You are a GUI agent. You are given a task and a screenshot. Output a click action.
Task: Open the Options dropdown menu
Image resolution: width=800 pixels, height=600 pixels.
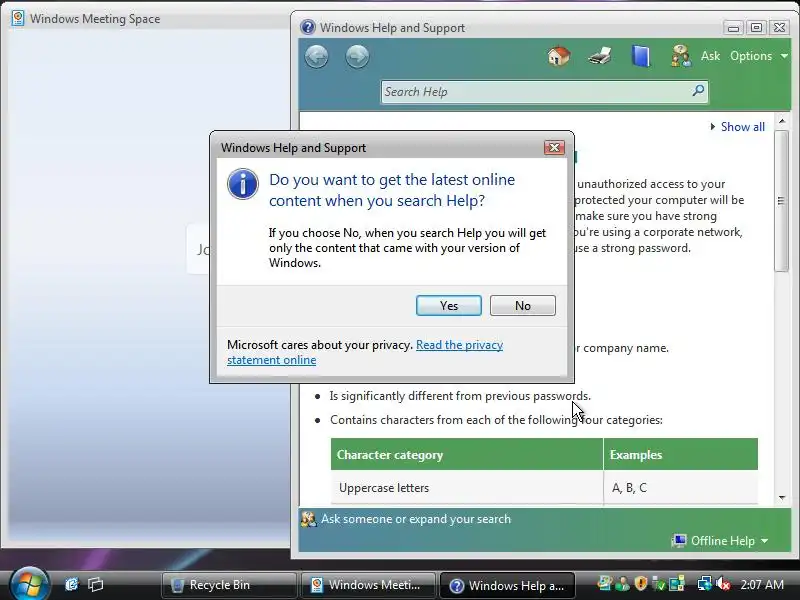click(758, 56)
